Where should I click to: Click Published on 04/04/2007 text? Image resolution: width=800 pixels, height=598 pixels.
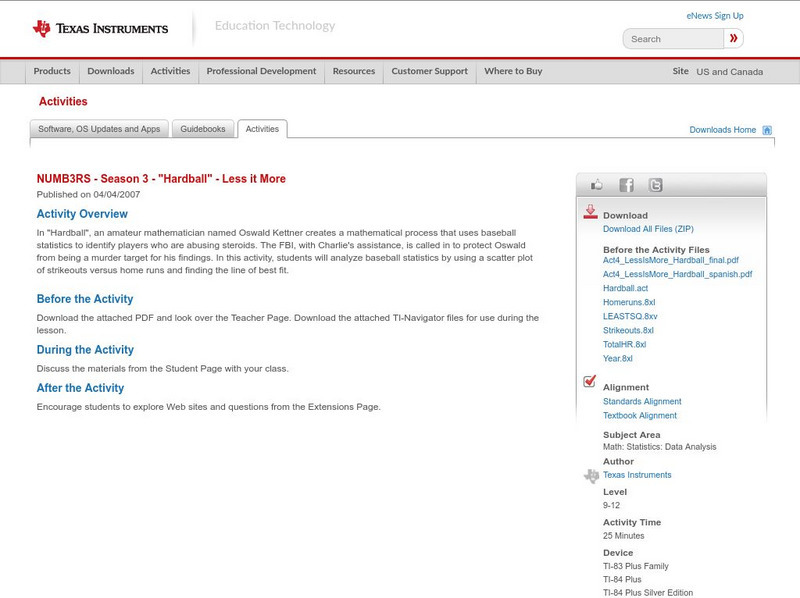tap(88, 194)
